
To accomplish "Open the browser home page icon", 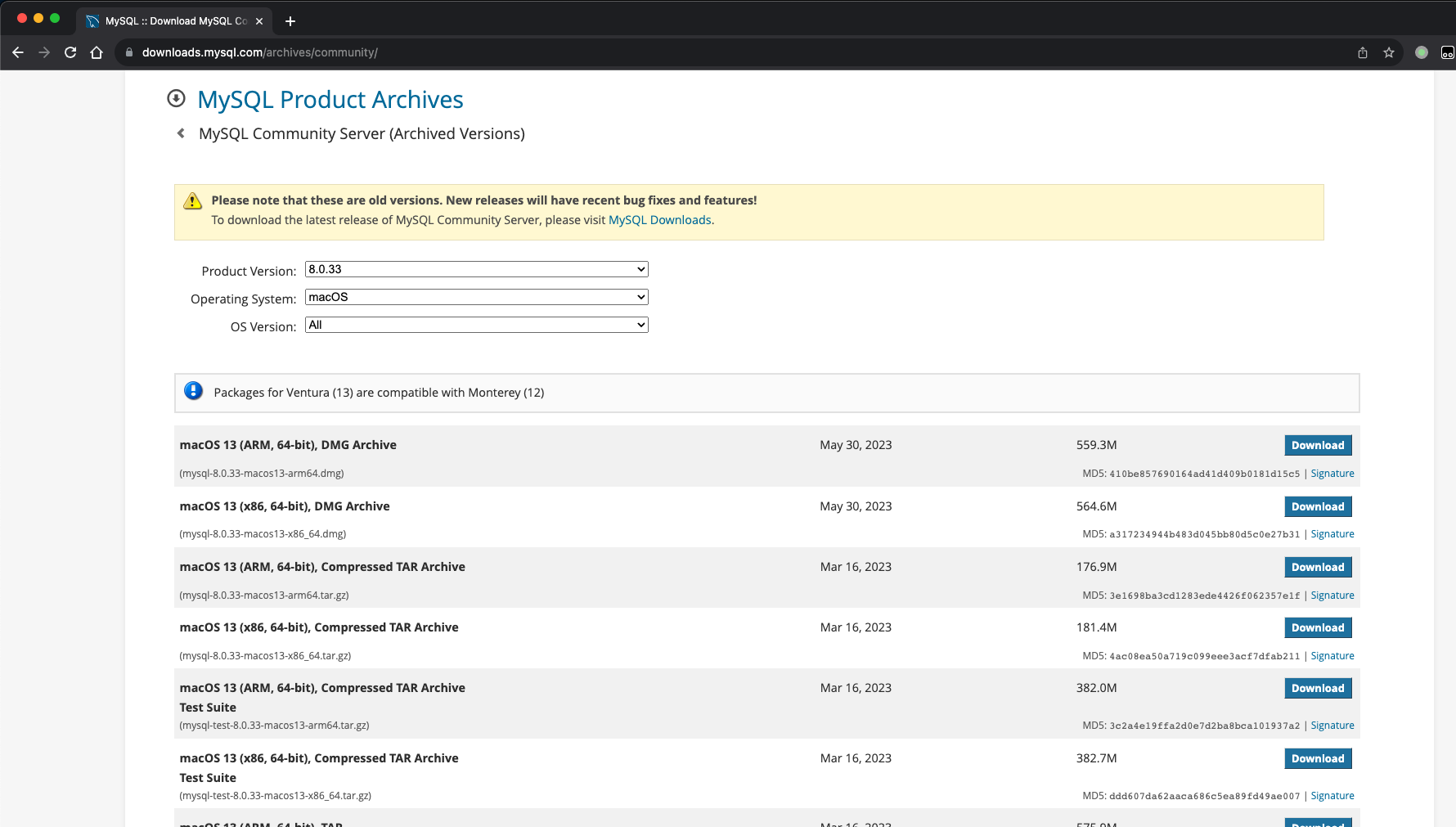I will tap(97, 52).
